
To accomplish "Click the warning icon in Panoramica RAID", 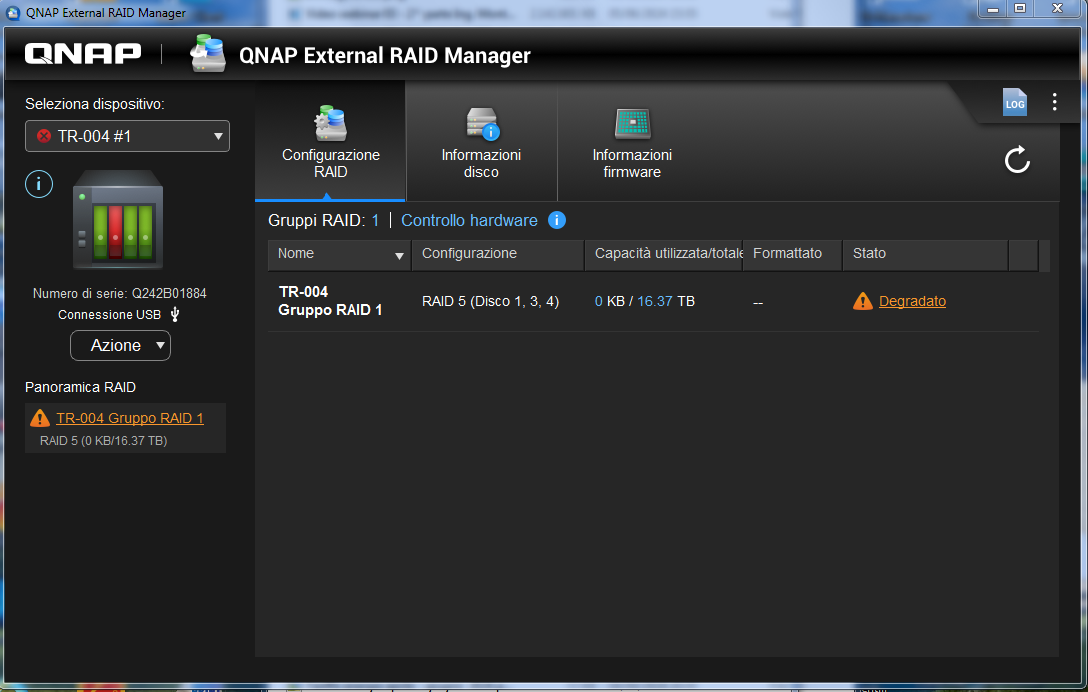I will 40,418.
